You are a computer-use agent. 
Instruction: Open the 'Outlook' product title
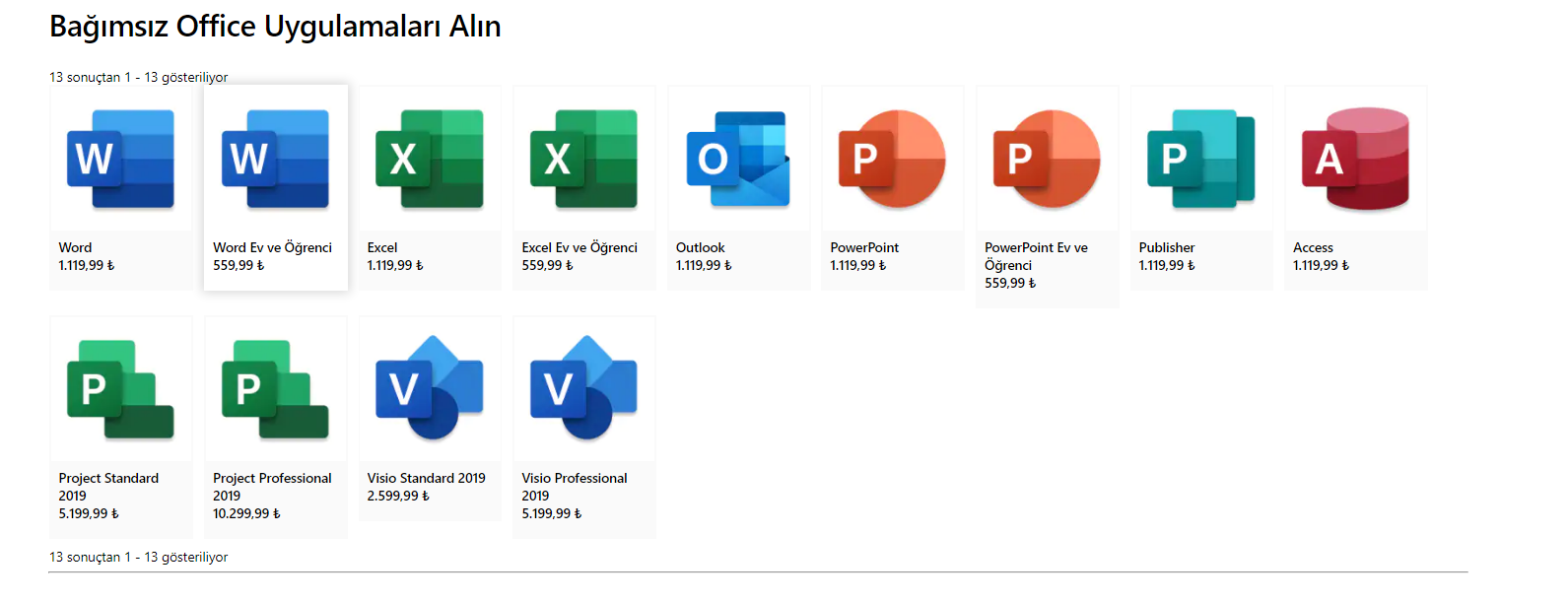pos(700,247)
